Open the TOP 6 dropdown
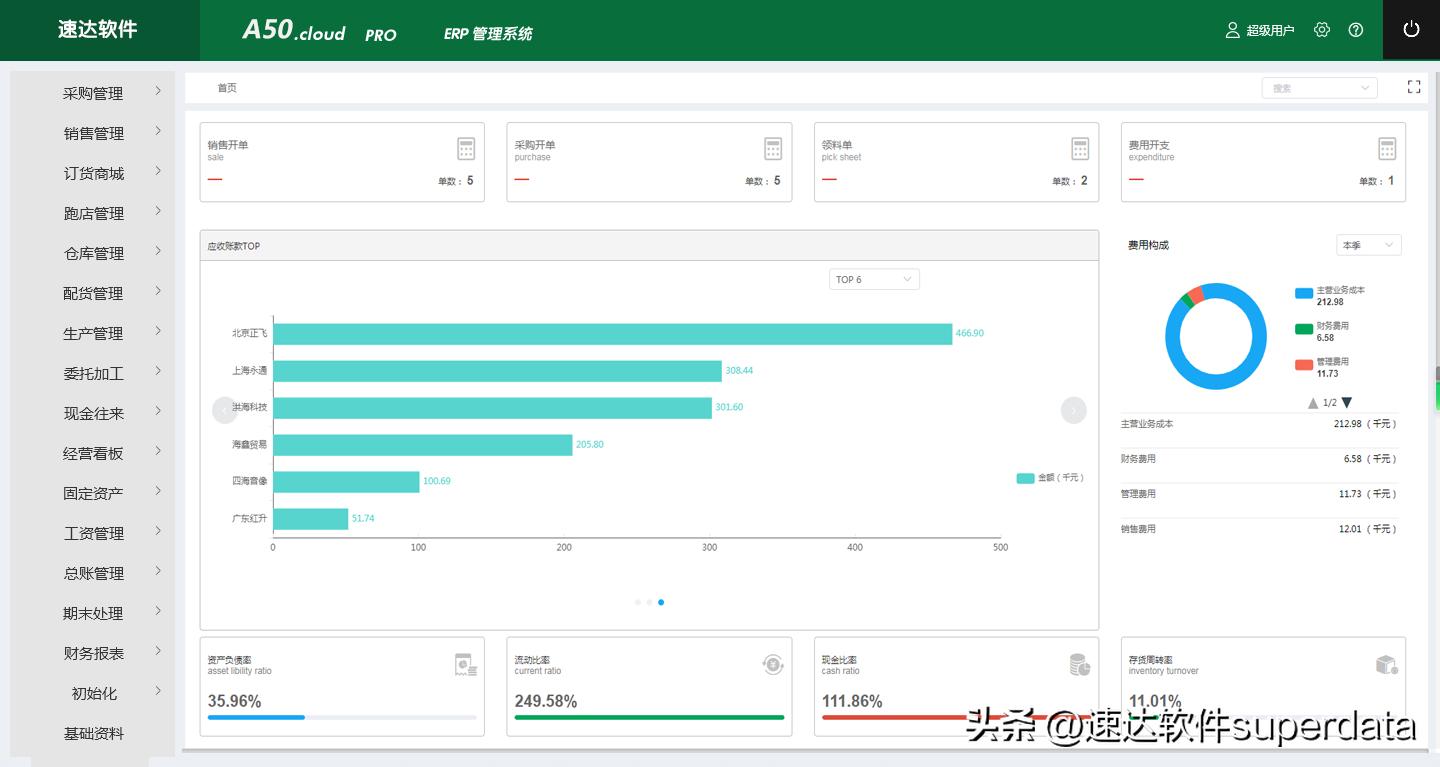Viewport: 1440px width, 767px height. pos(873,279)
